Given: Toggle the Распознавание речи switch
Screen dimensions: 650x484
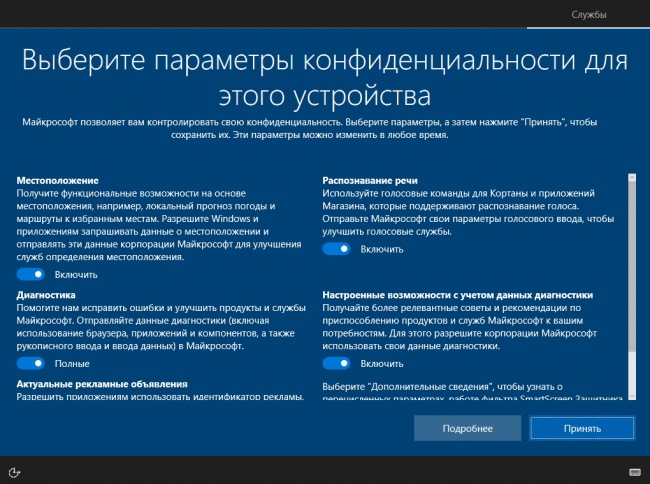Looking at the screenshot, I should tap(336, 249).
